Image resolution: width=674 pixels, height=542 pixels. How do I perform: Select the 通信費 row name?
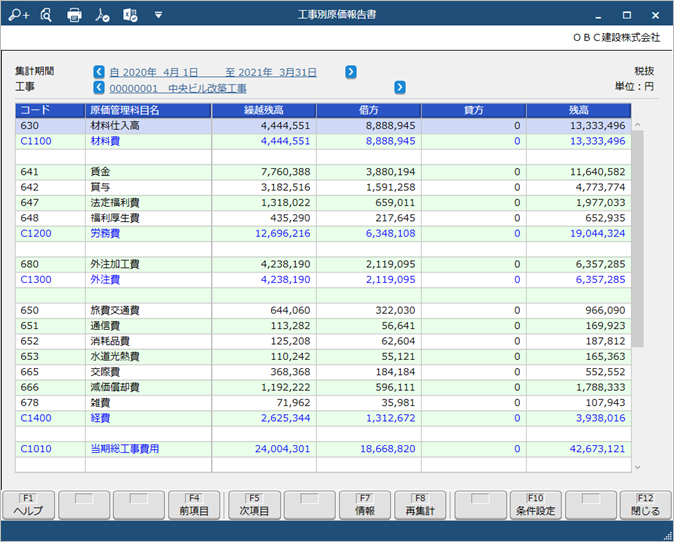coord(105,326)
